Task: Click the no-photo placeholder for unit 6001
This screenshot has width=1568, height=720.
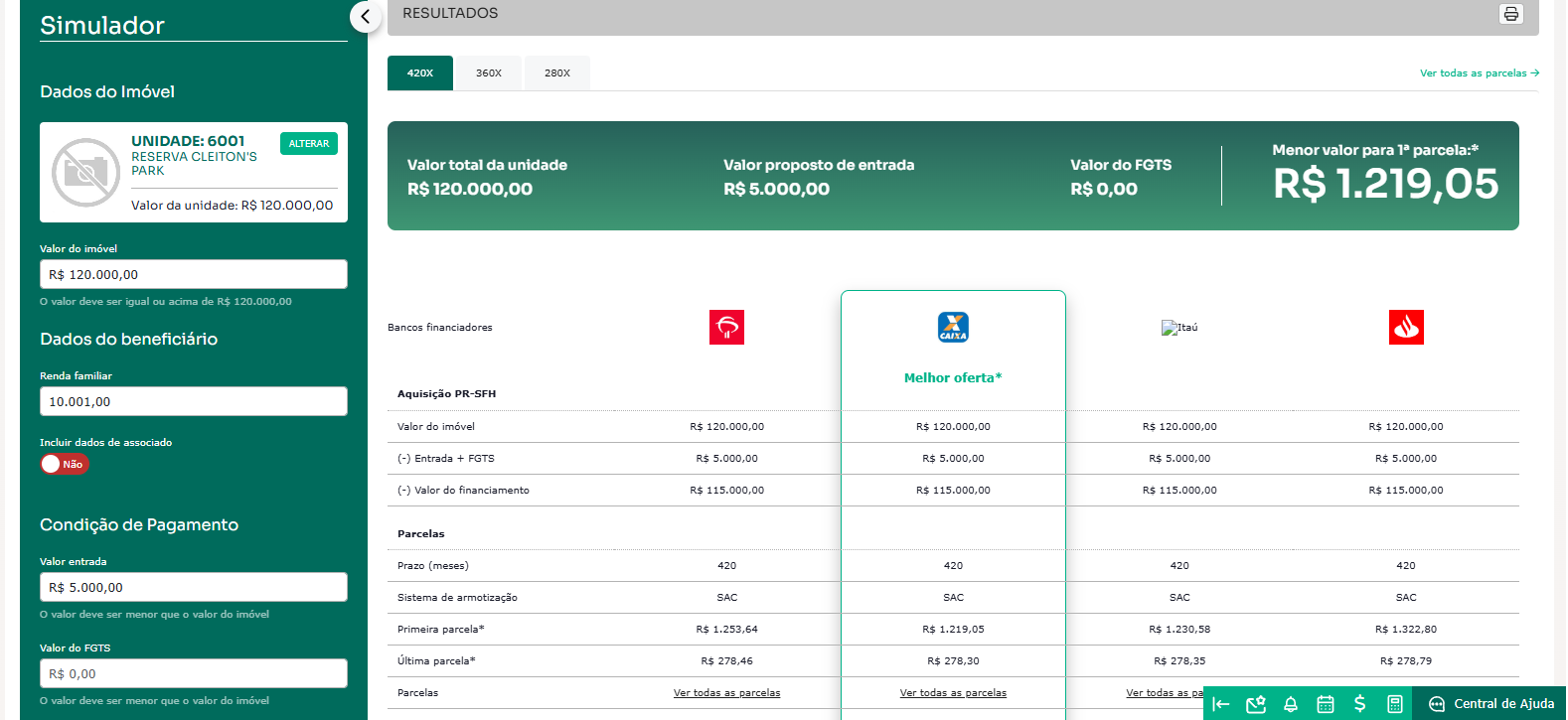Action: point(85,172)
